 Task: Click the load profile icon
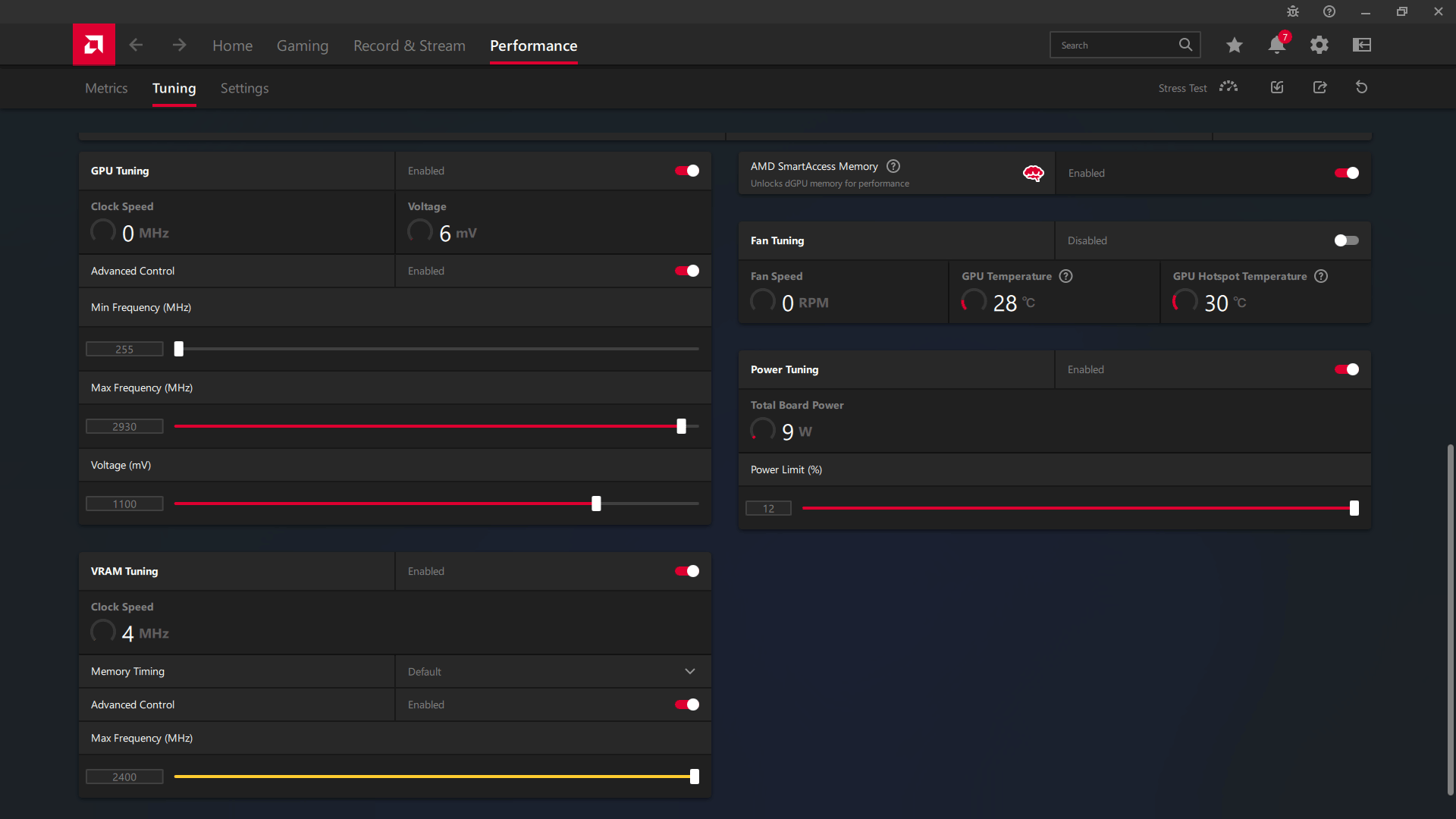tap(1277, 87)
